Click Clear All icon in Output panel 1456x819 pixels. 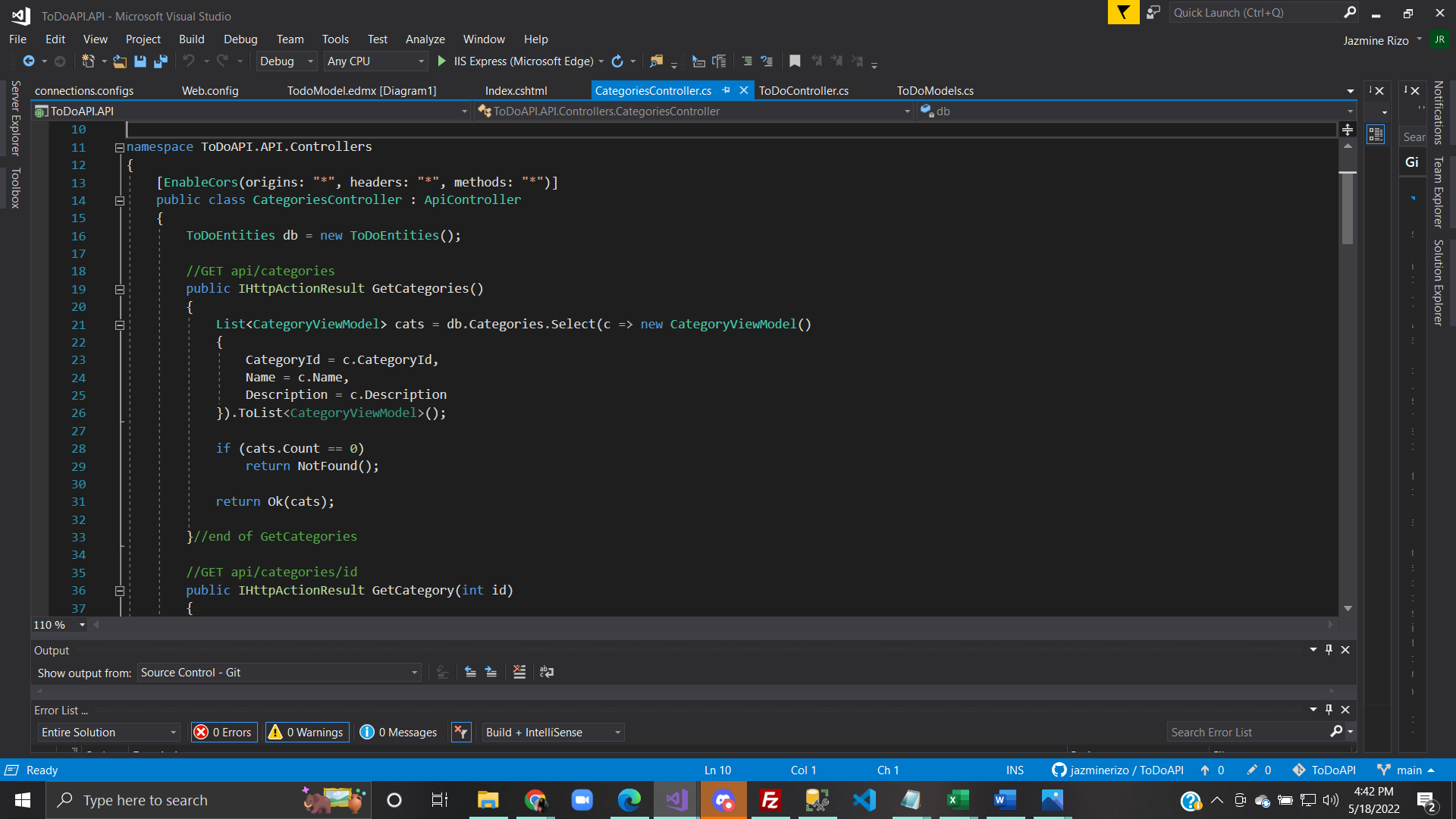[519, 672]
